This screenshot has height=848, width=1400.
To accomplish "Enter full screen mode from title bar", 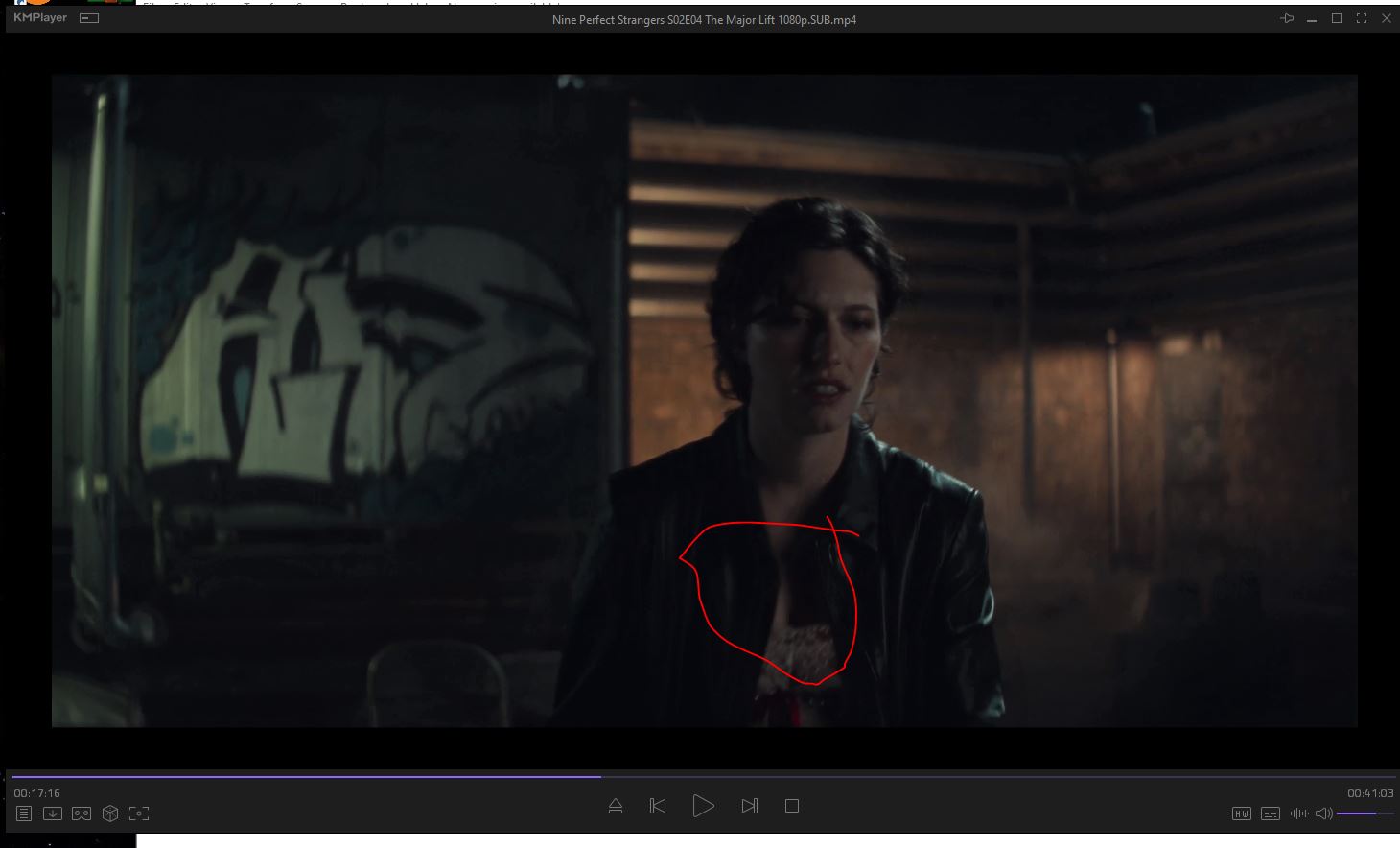I will tap(1362, 19).
